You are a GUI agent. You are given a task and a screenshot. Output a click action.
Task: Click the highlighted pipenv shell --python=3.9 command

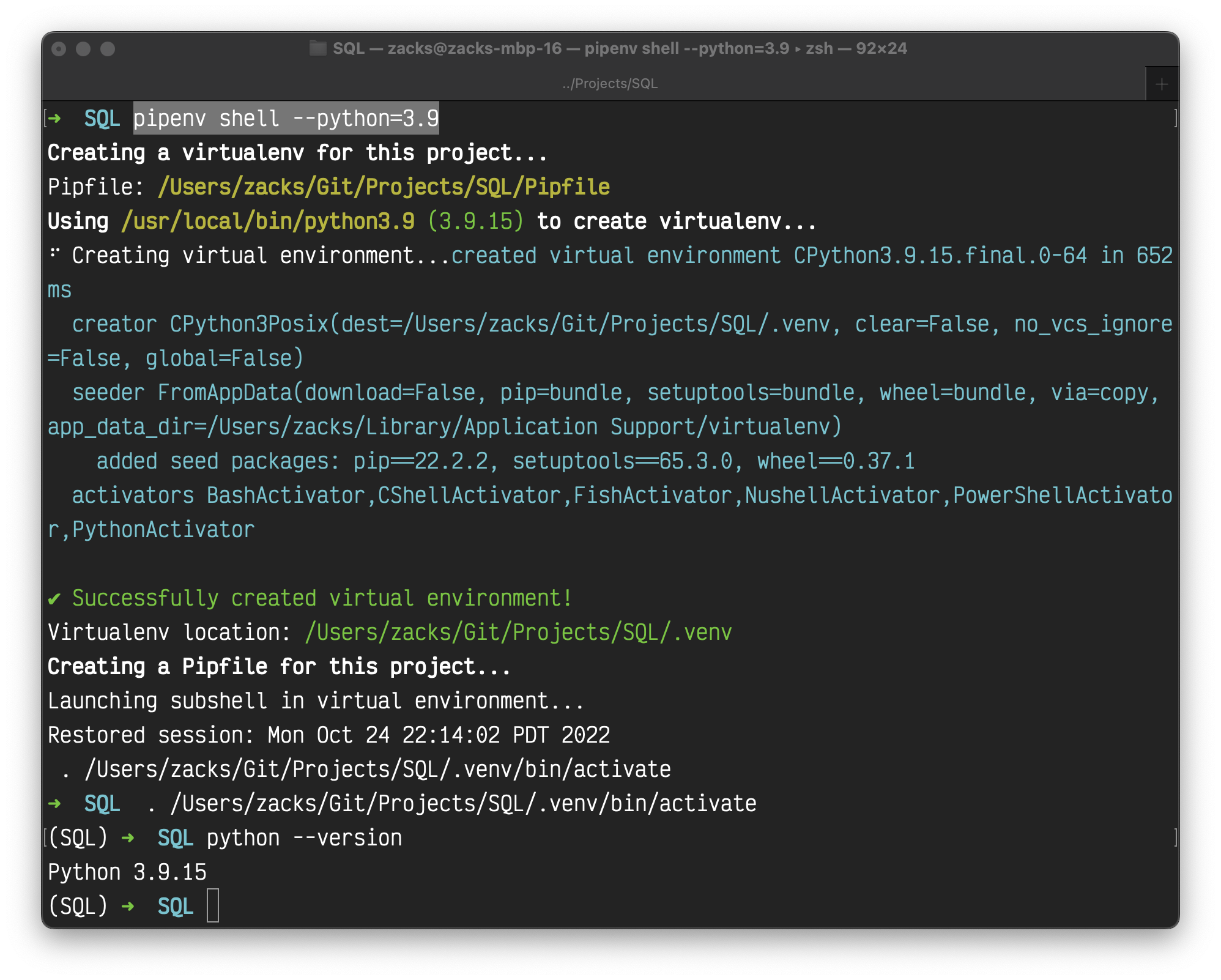click(286, 118)
